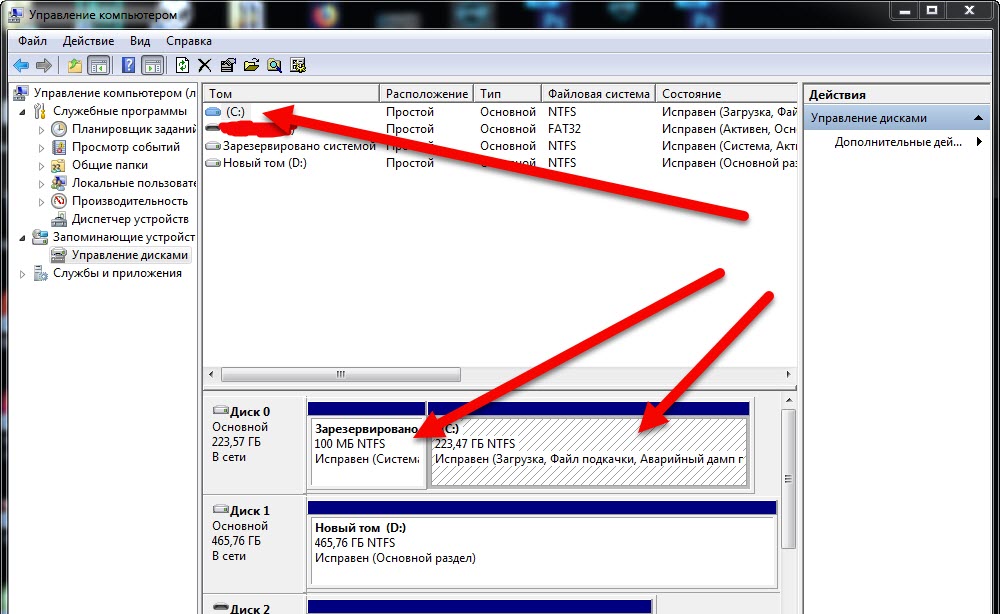Open the Файл menu
This screenshot has height=614, width=1000.
[32, 41]
